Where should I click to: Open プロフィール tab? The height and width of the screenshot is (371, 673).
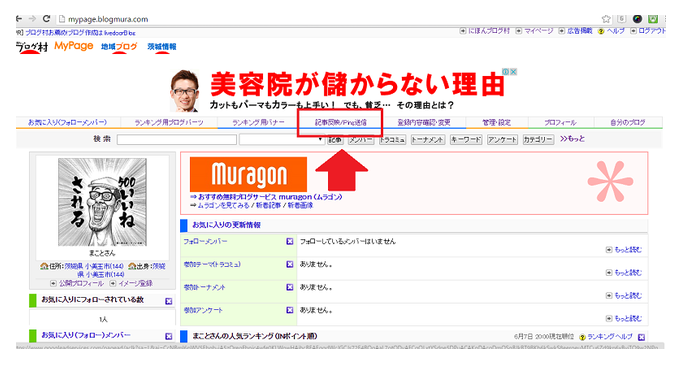560,122
